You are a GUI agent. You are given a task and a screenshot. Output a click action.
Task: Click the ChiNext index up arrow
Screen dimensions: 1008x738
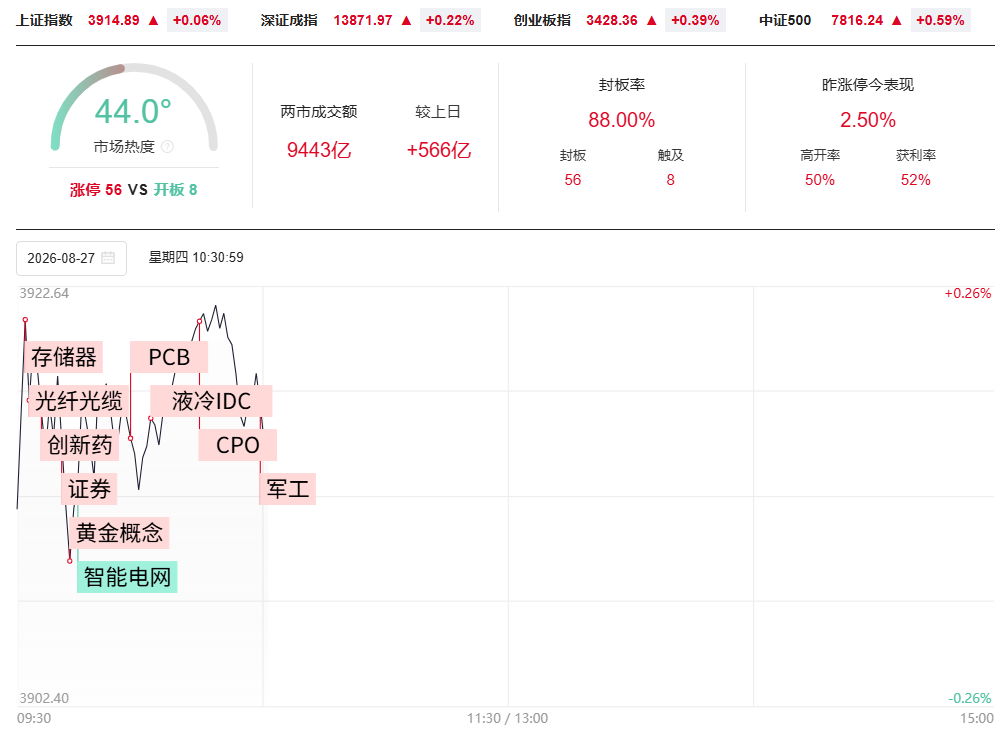coord(651,21)
